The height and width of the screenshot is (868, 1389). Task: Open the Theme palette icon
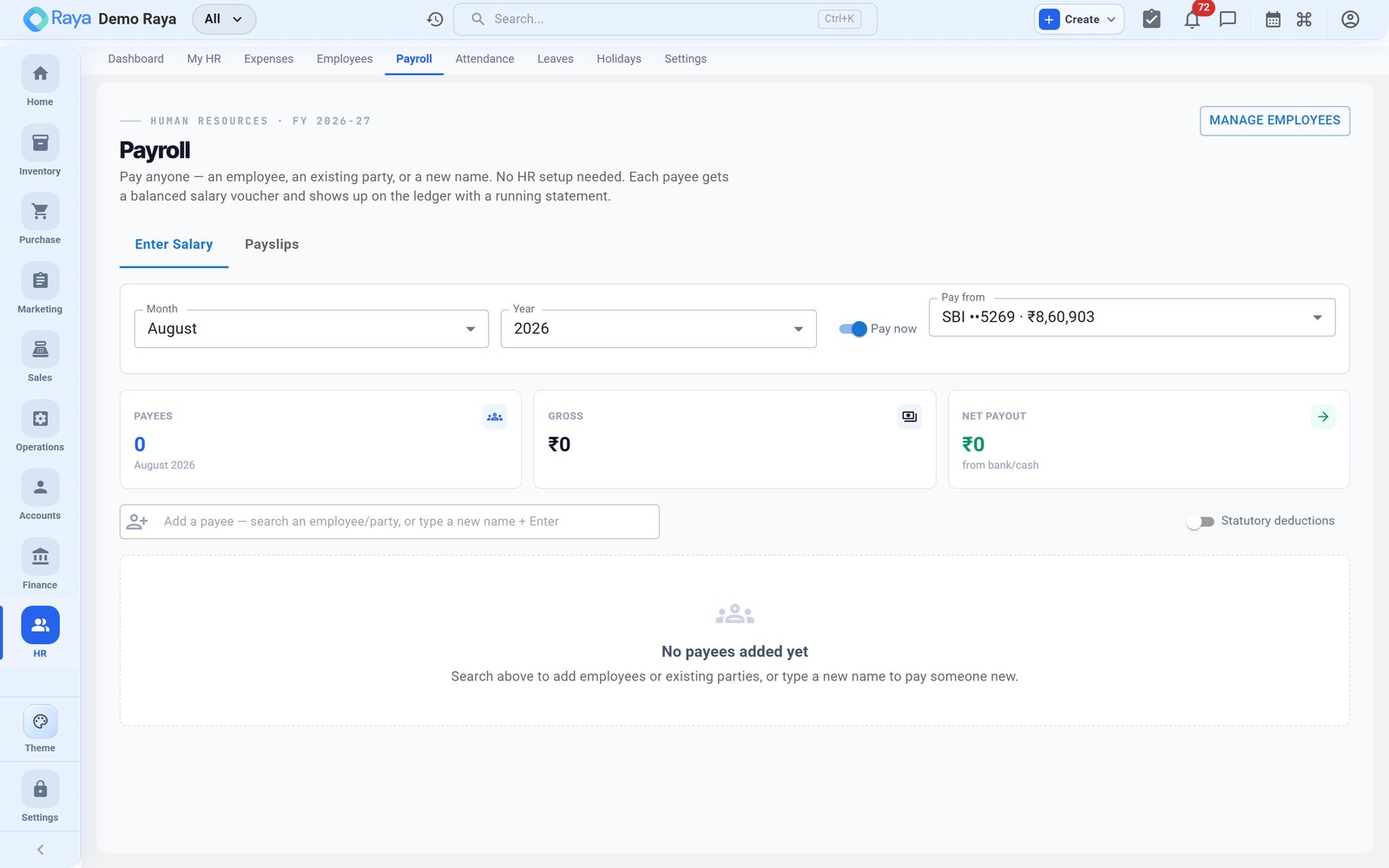[40, 722]
